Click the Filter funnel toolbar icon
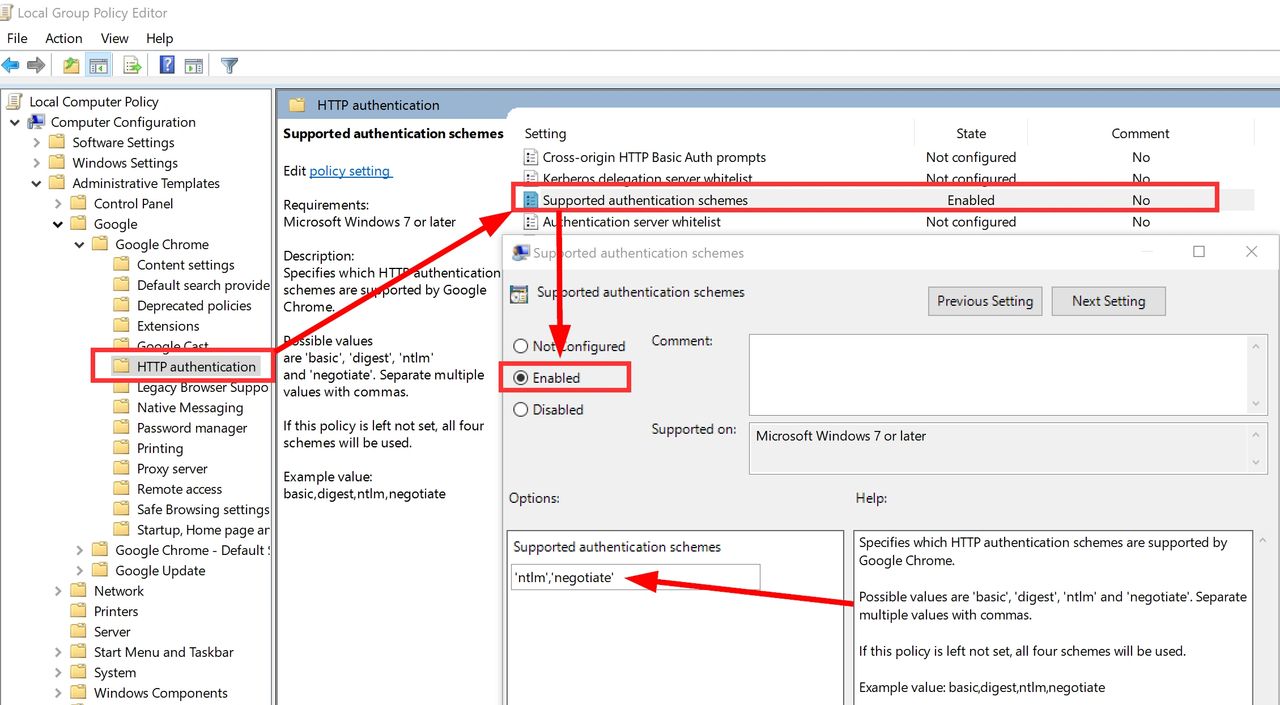The image size is (1280, 705). 229,66
